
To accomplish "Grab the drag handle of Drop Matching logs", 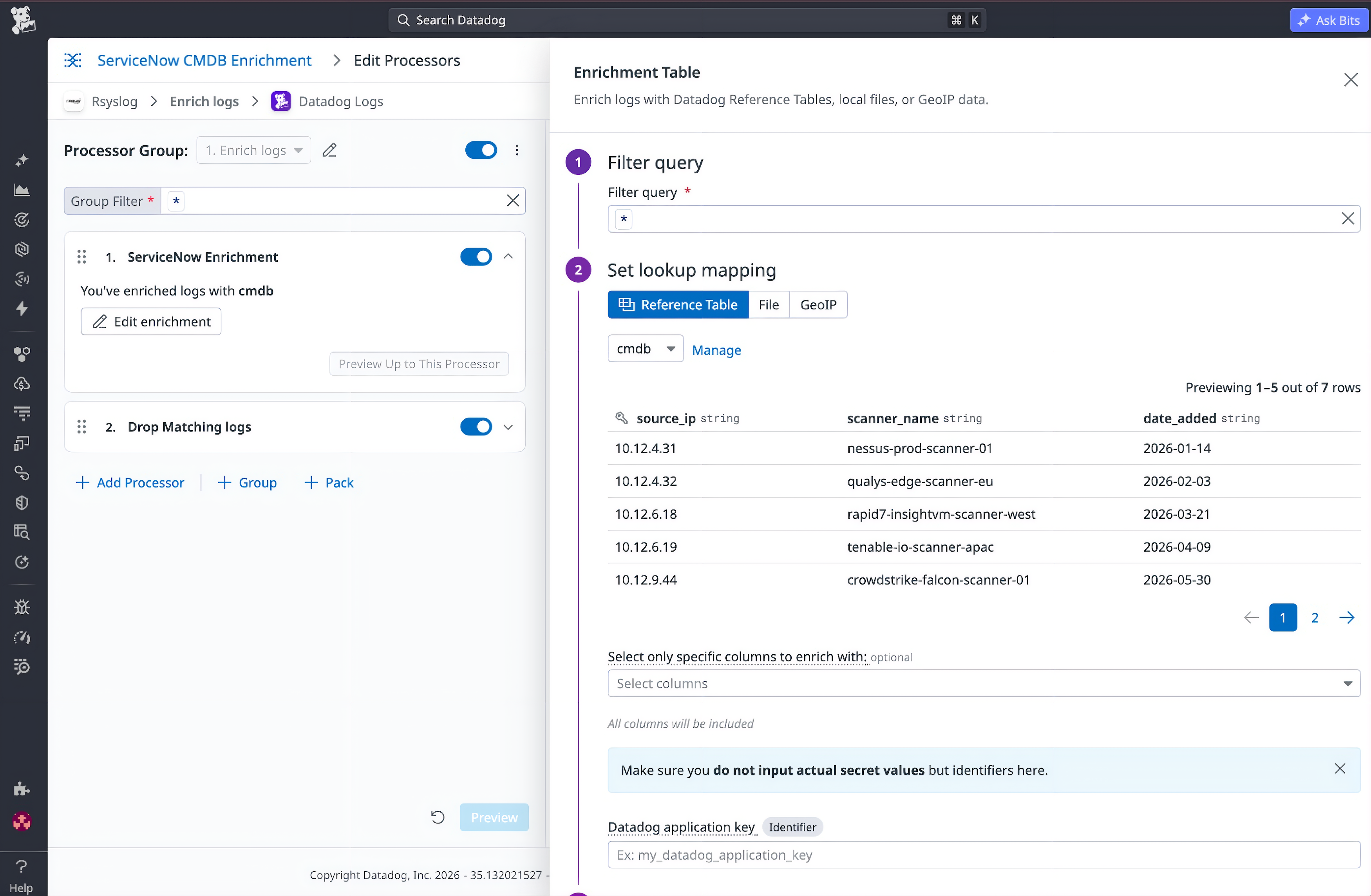I will point(82,427).
